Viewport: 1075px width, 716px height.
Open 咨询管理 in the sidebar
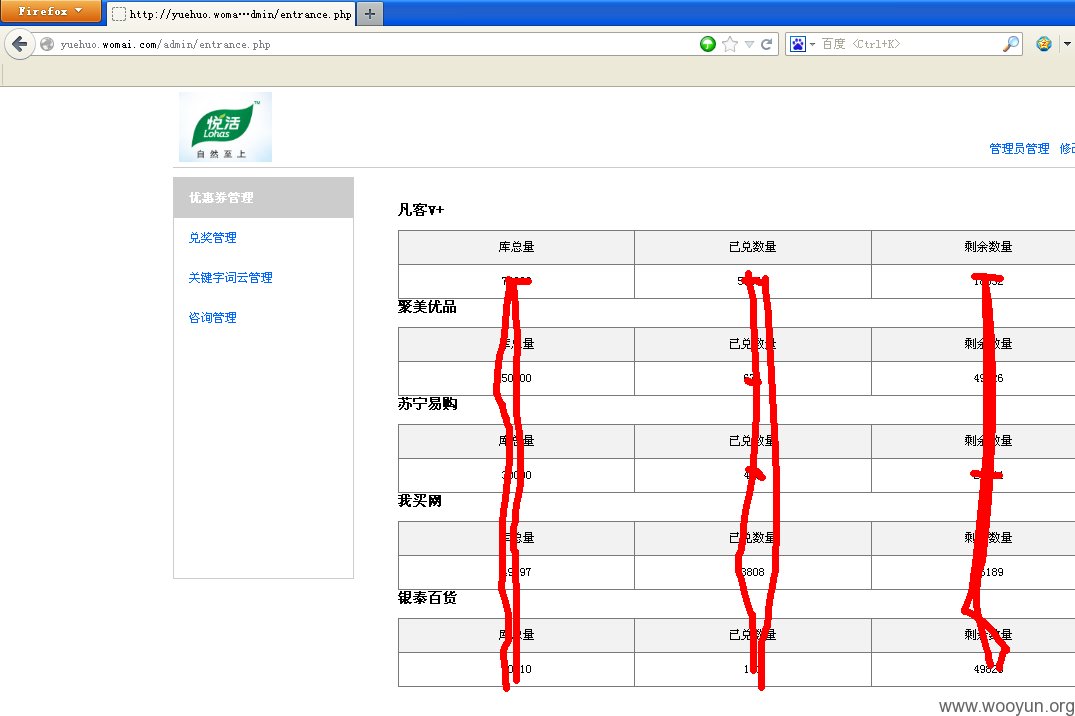click(x=213, y=317)
